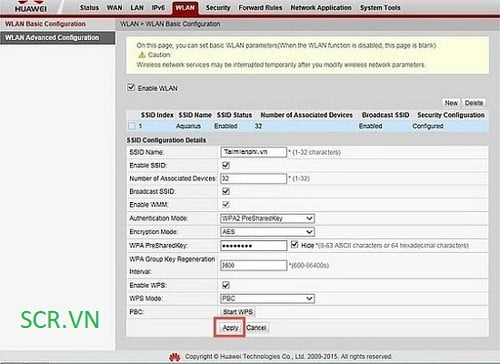Click the WPA PreSharedKey password field
500x364 pixels.
point(253,246)
